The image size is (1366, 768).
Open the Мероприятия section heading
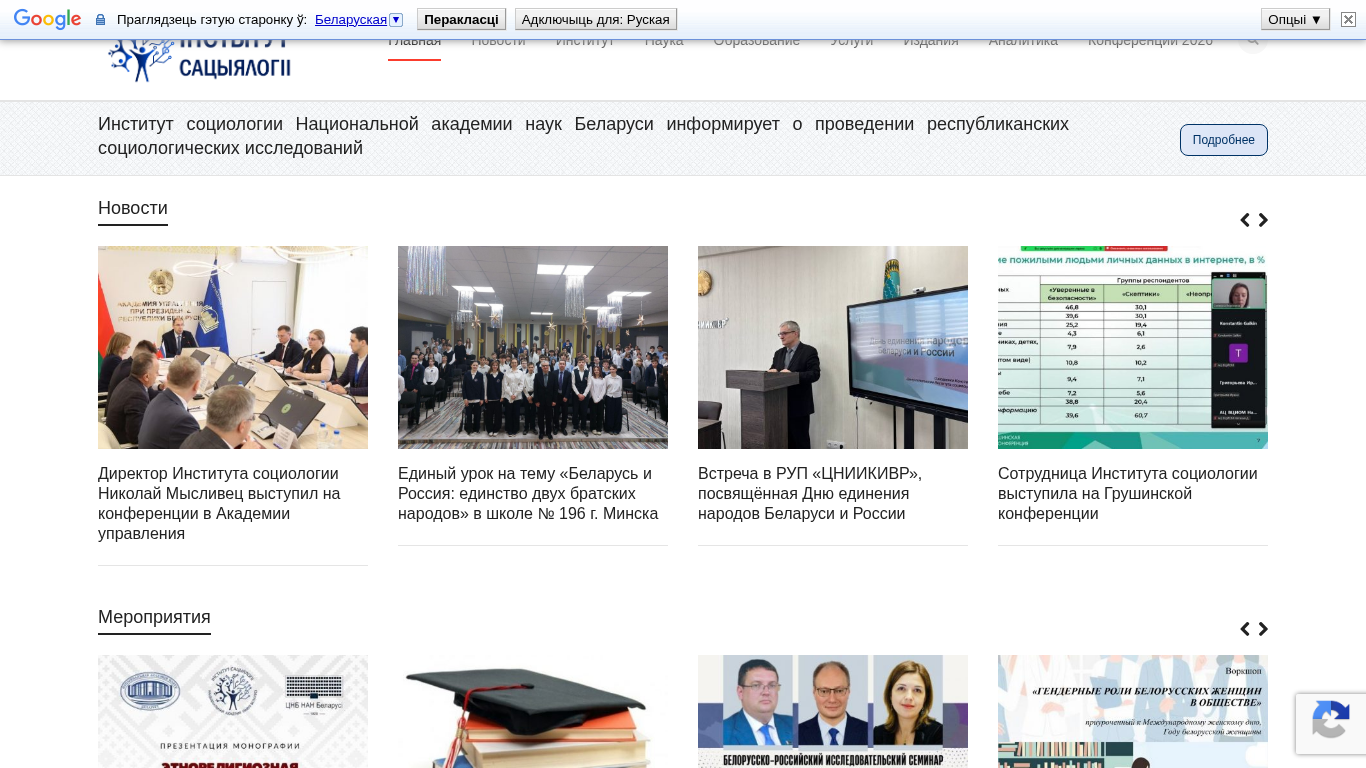[x=154, y=617]
